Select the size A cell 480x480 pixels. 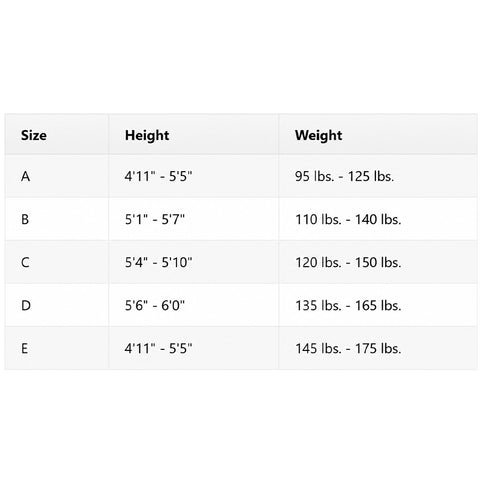(57, 176)
